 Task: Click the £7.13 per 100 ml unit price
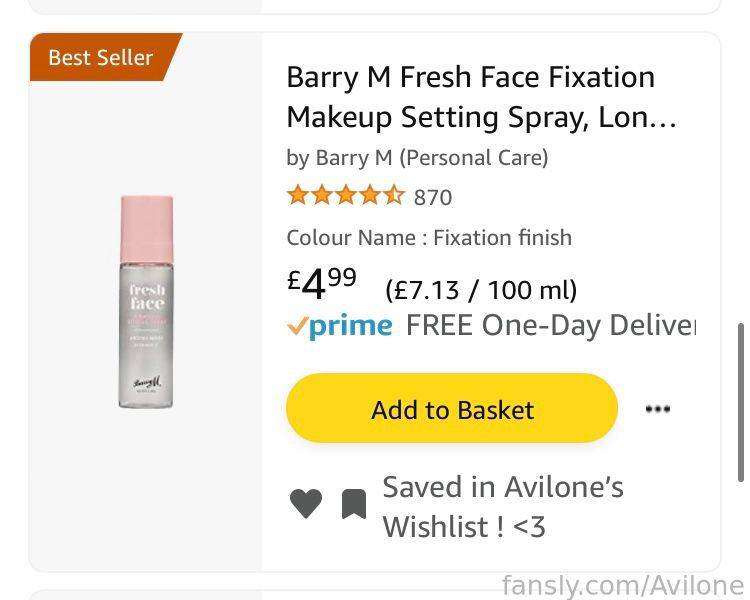481,290
